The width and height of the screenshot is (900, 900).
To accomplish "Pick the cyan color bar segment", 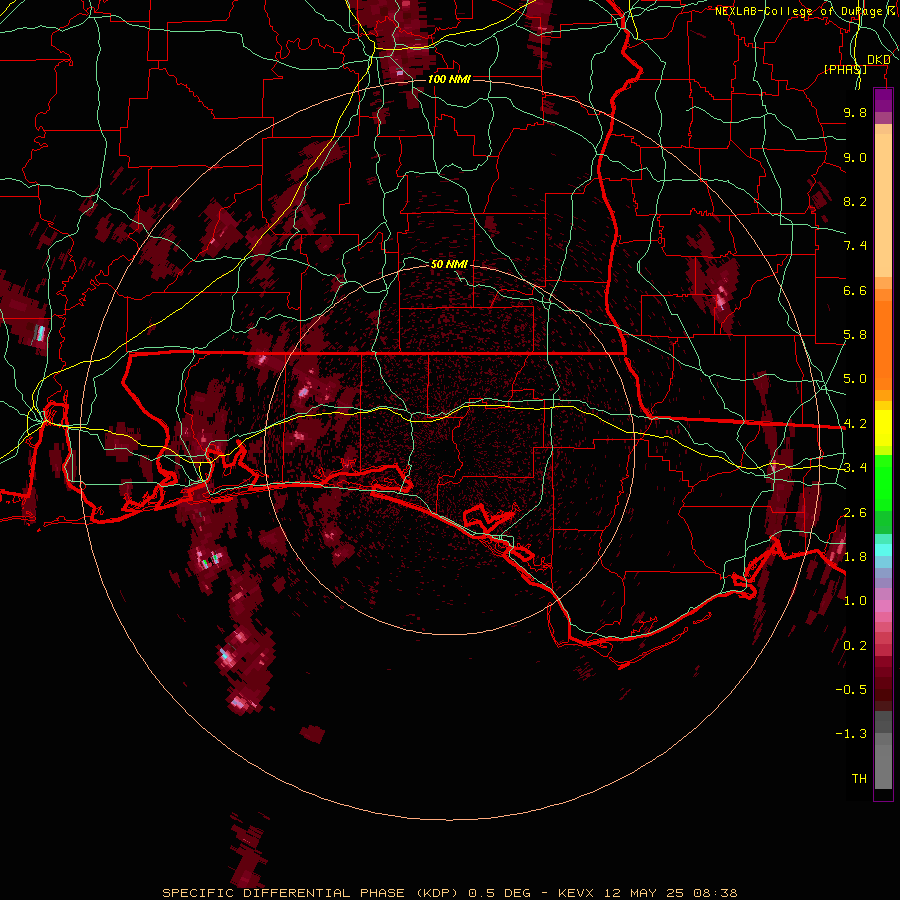I will point(883,550).
